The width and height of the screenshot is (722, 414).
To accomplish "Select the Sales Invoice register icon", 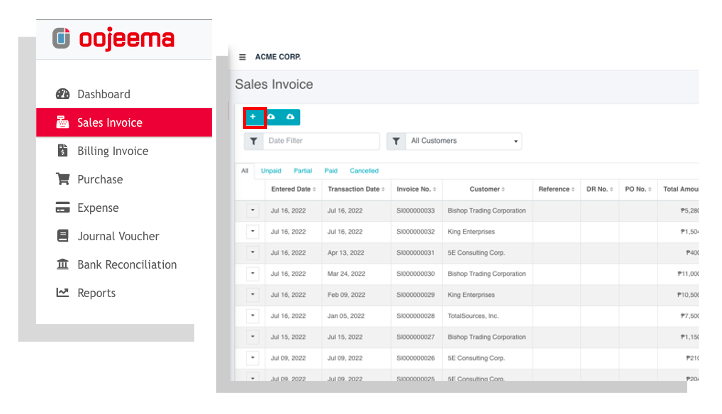I will [x=63, y=122].
